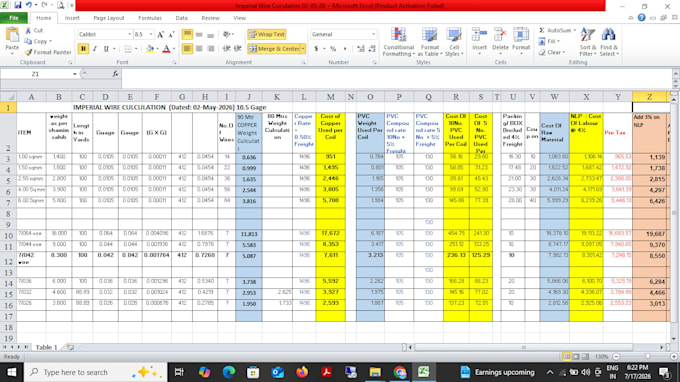Click the Fill button in Editing group
The width and height of the screenshot is (680, 382).
click(549, 41)
